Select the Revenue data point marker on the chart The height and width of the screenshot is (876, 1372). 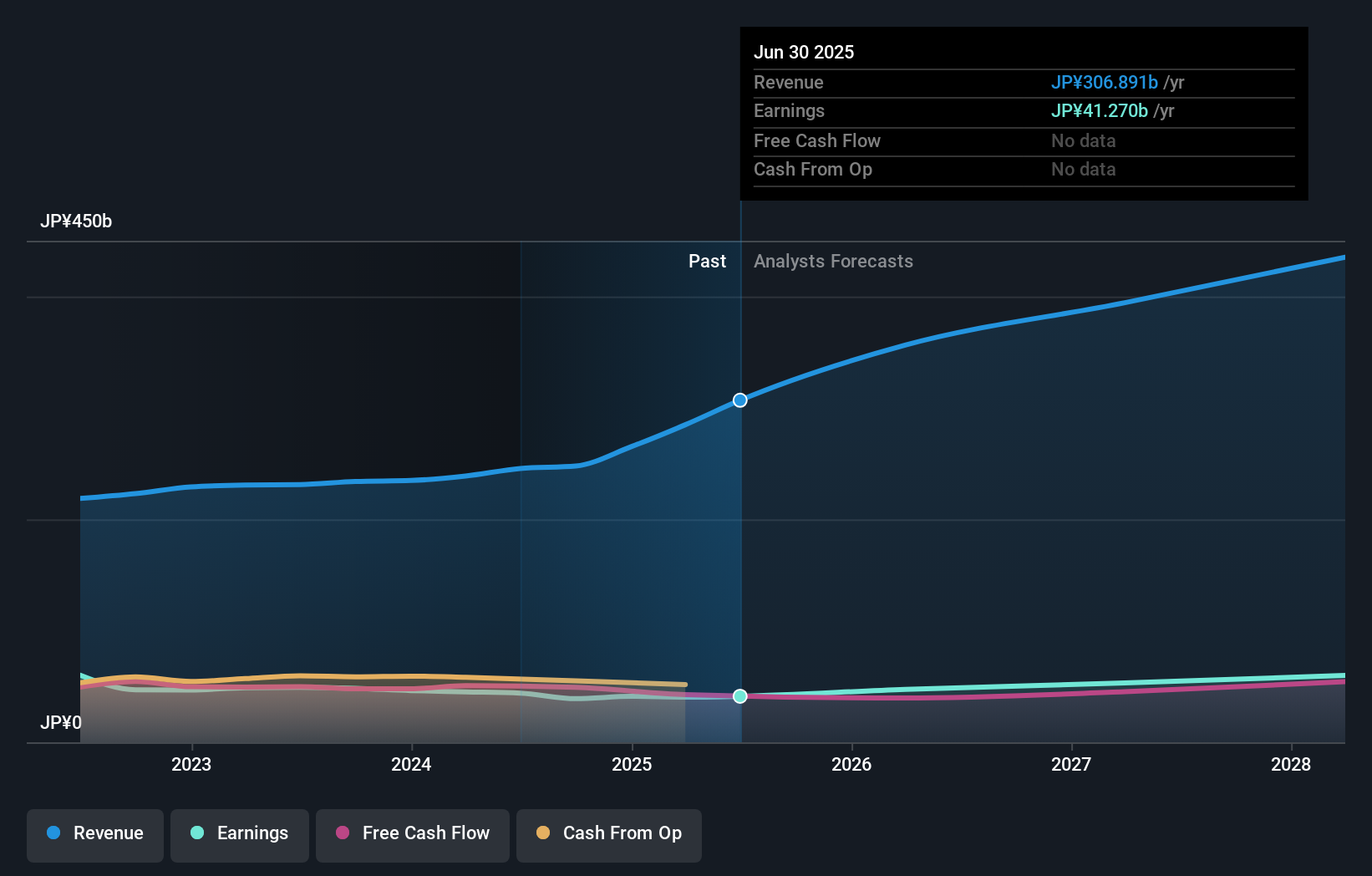point(739,400)
